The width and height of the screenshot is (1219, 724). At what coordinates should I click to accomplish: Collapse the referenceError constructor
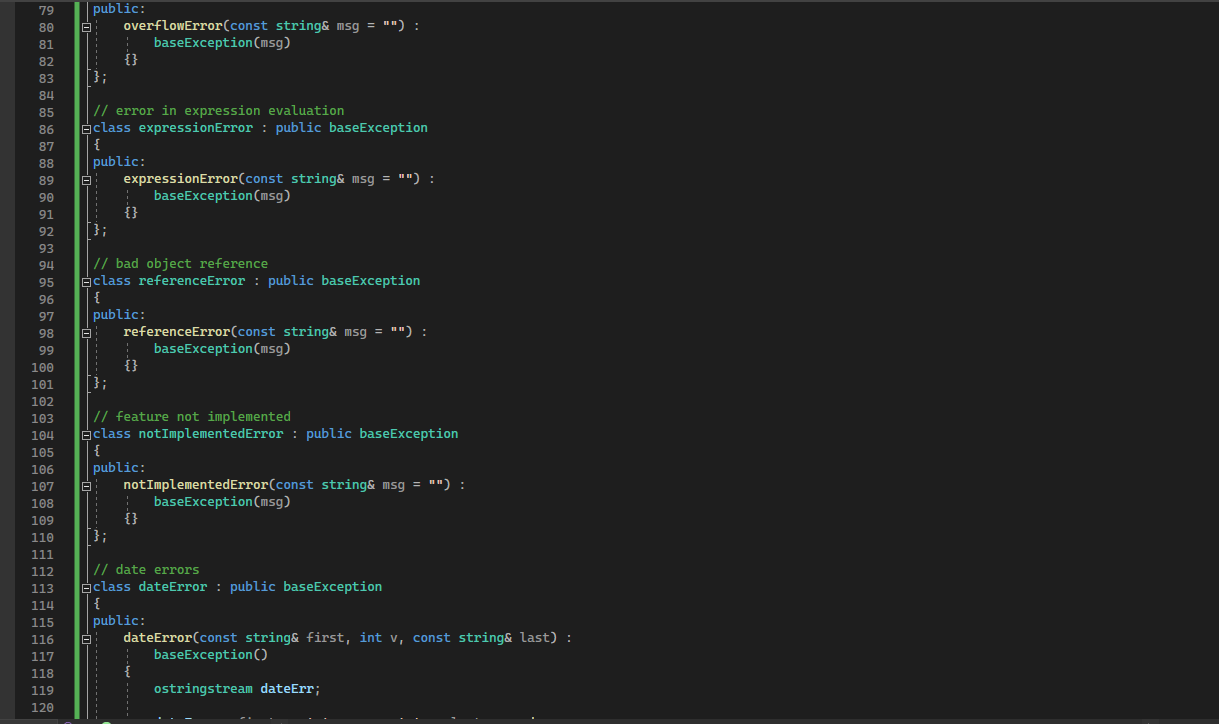(x=85, y=331)
